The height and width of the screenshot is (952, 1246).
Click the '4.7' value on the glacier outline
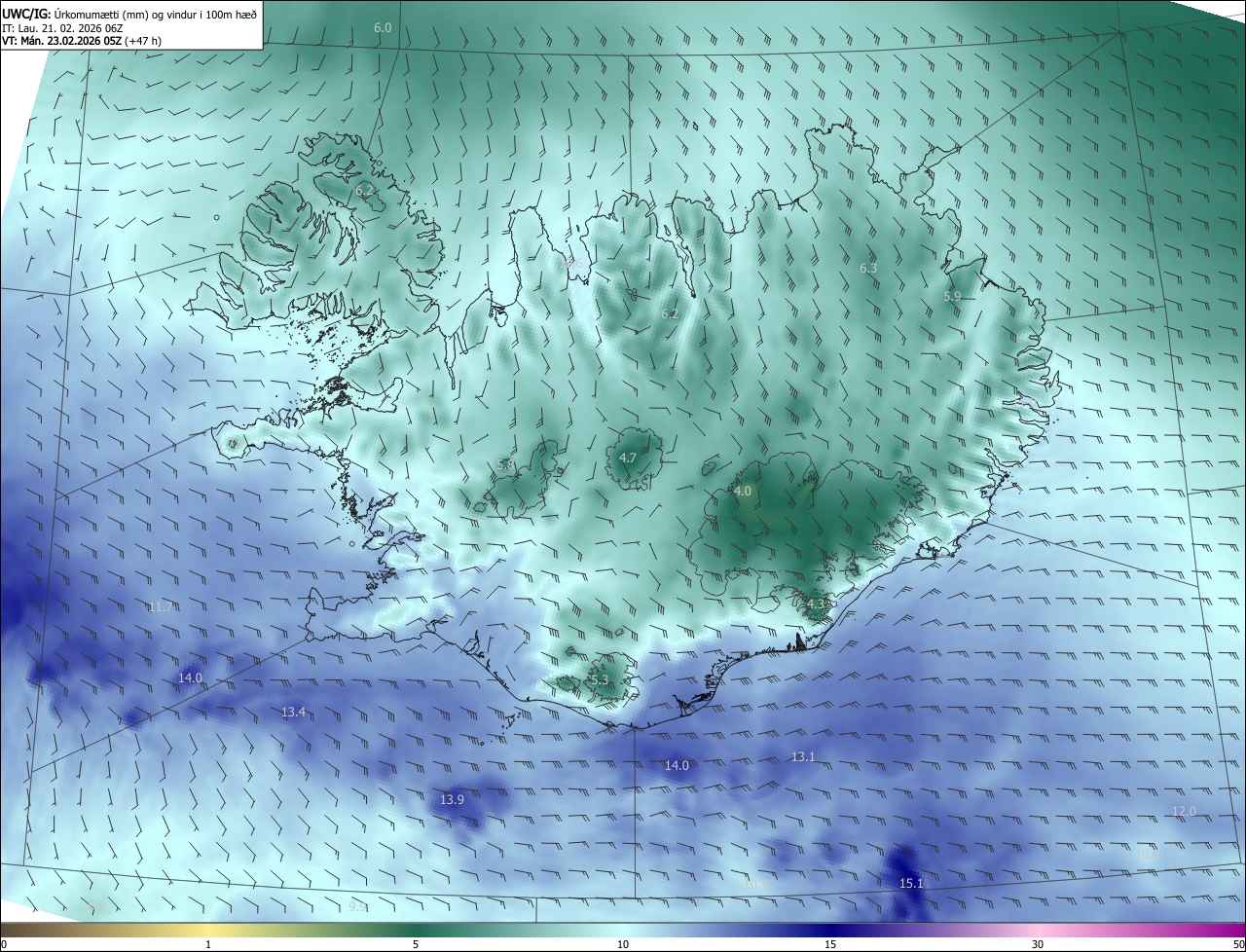point(628,458)
